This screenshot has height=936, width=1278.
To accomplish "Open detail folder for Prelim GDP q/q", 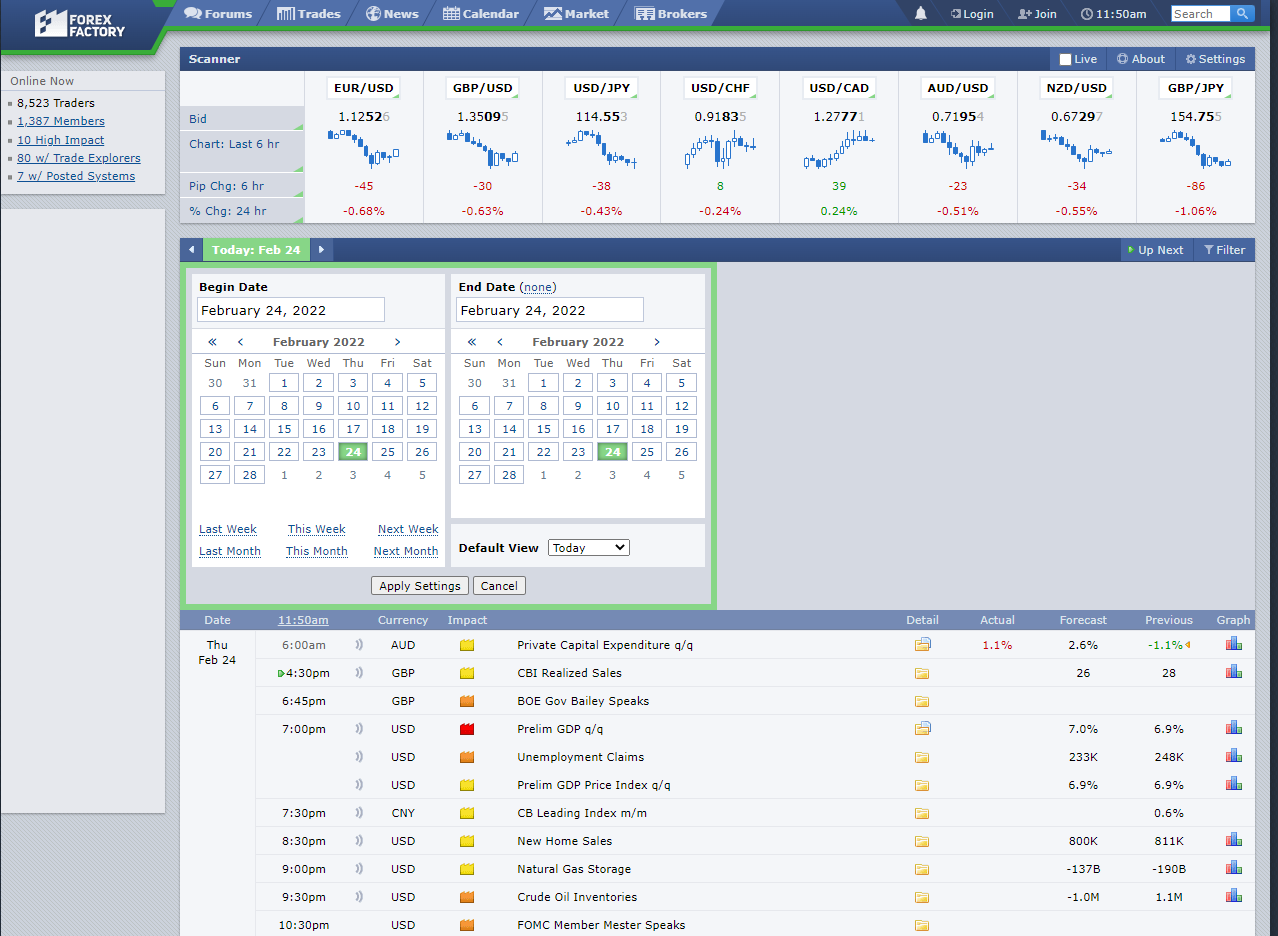I will coord(922,729).
